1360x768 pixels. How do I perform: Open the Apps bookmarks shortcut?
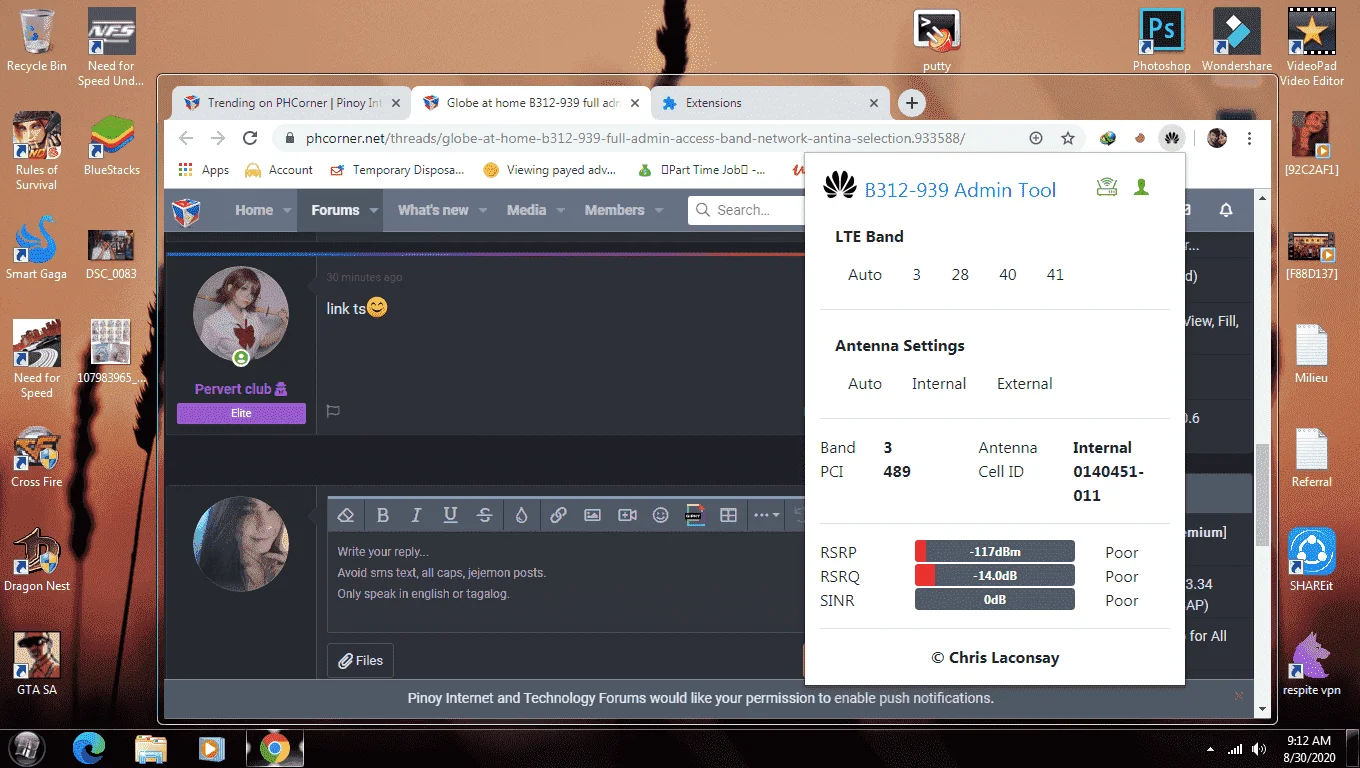(204, 170)
